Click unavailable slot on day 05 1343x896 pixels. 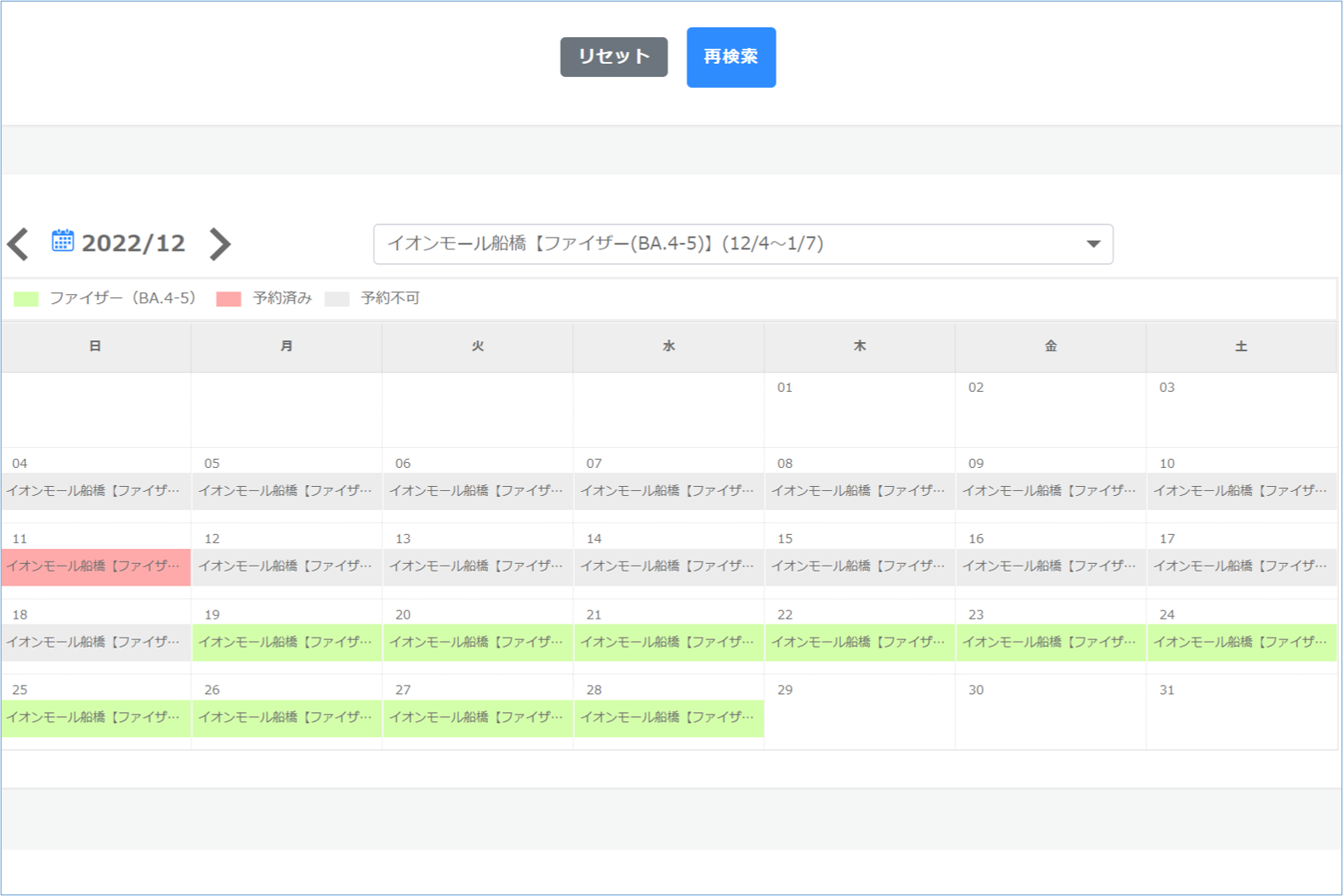[x=287, y=491]
